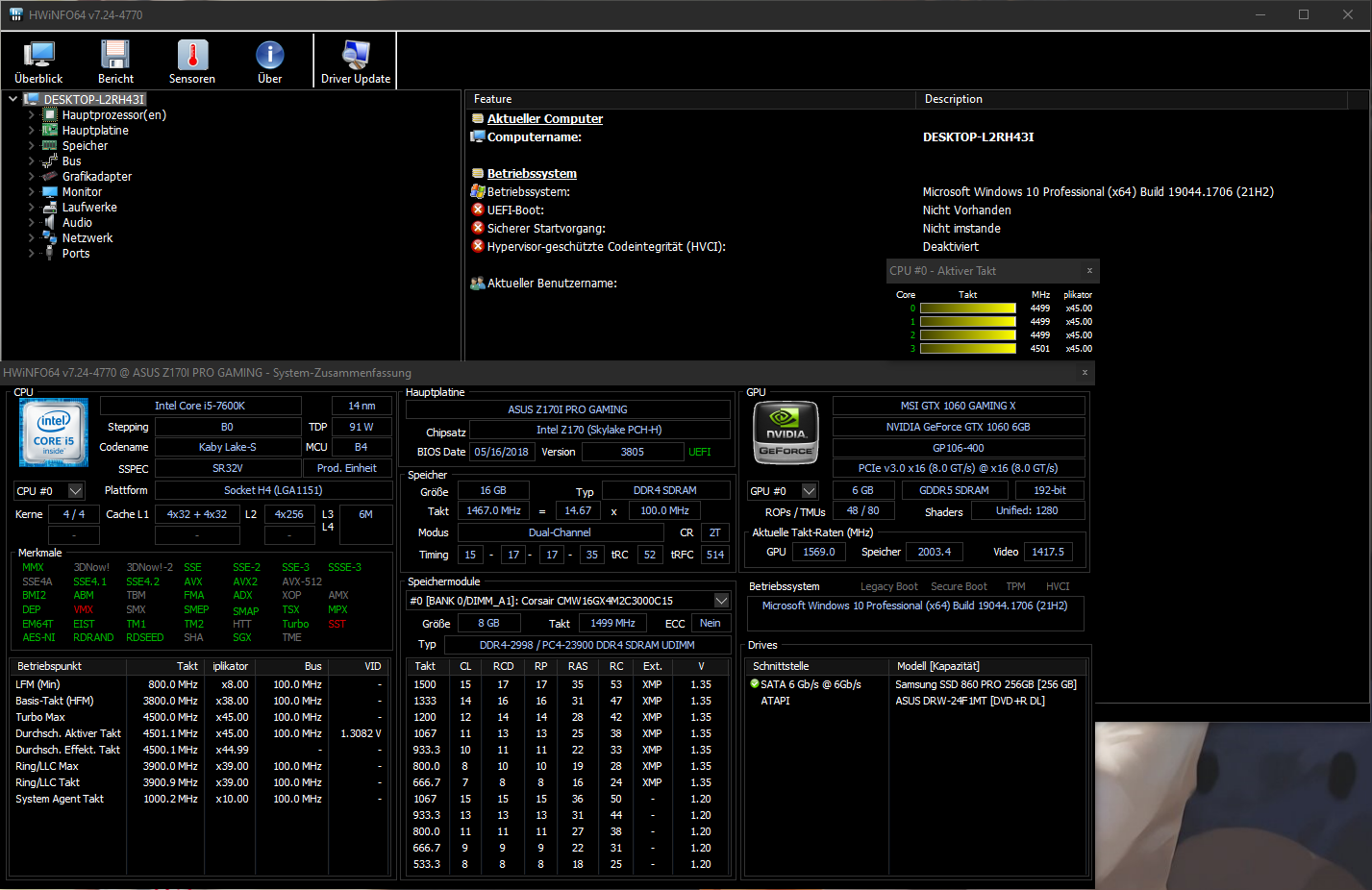This screenshot has width=1372, height=890.
Task: Click the Hauptprozessor(en) CPU tree icon
Action: 50,115
